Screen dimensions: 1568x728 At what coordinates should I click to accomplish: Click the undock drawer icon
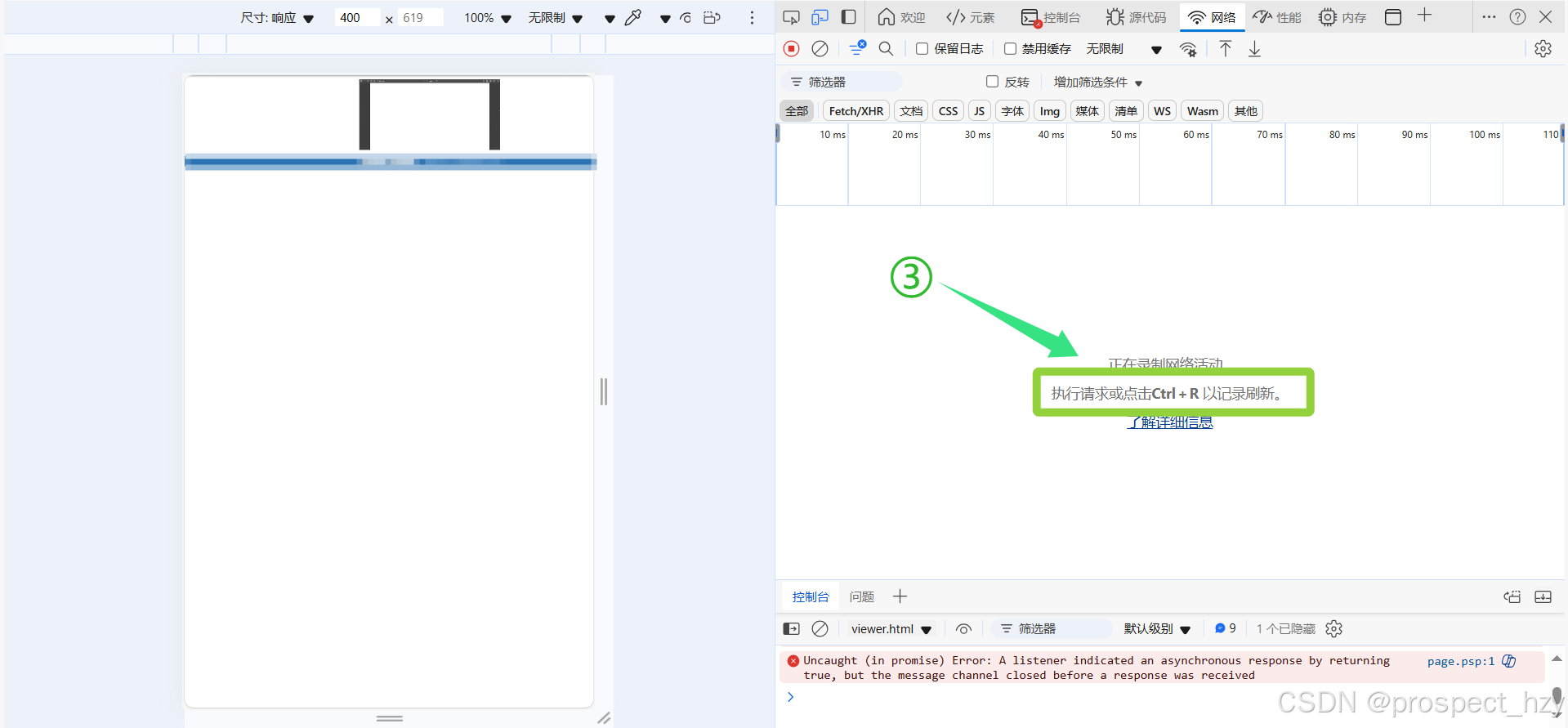(1512, 597)
